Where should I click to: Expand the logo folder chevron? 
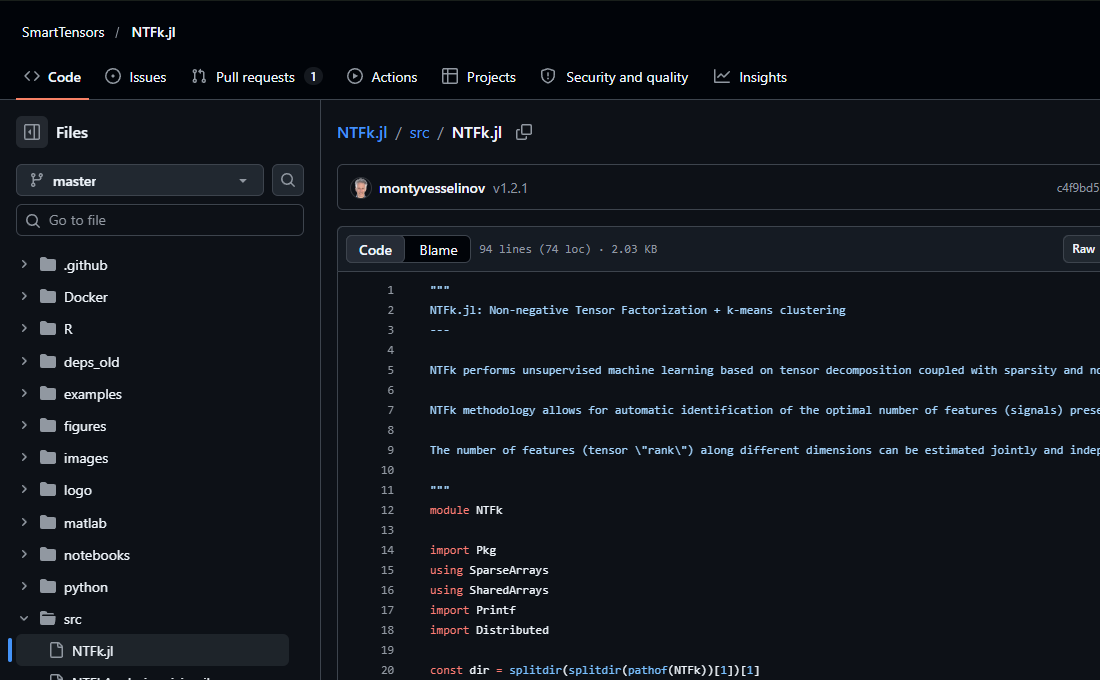pos(24,490)
